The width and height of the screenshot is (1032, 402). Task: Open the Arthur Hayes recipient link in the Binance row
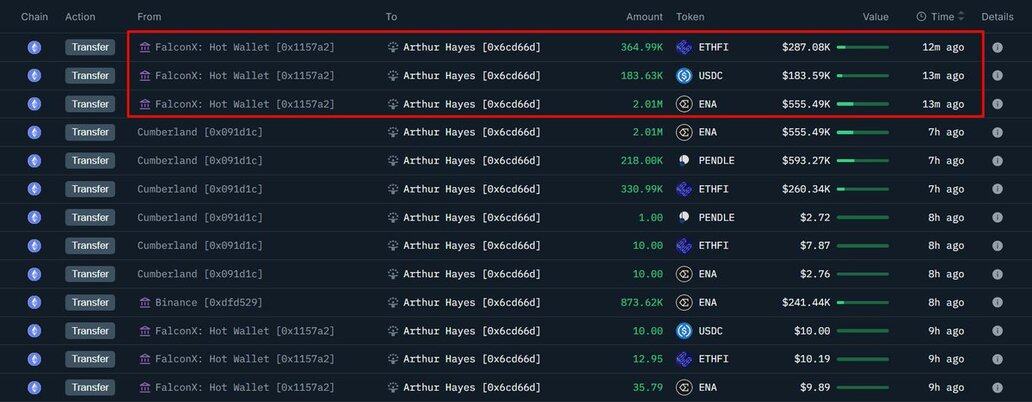(x=471, y=303)
